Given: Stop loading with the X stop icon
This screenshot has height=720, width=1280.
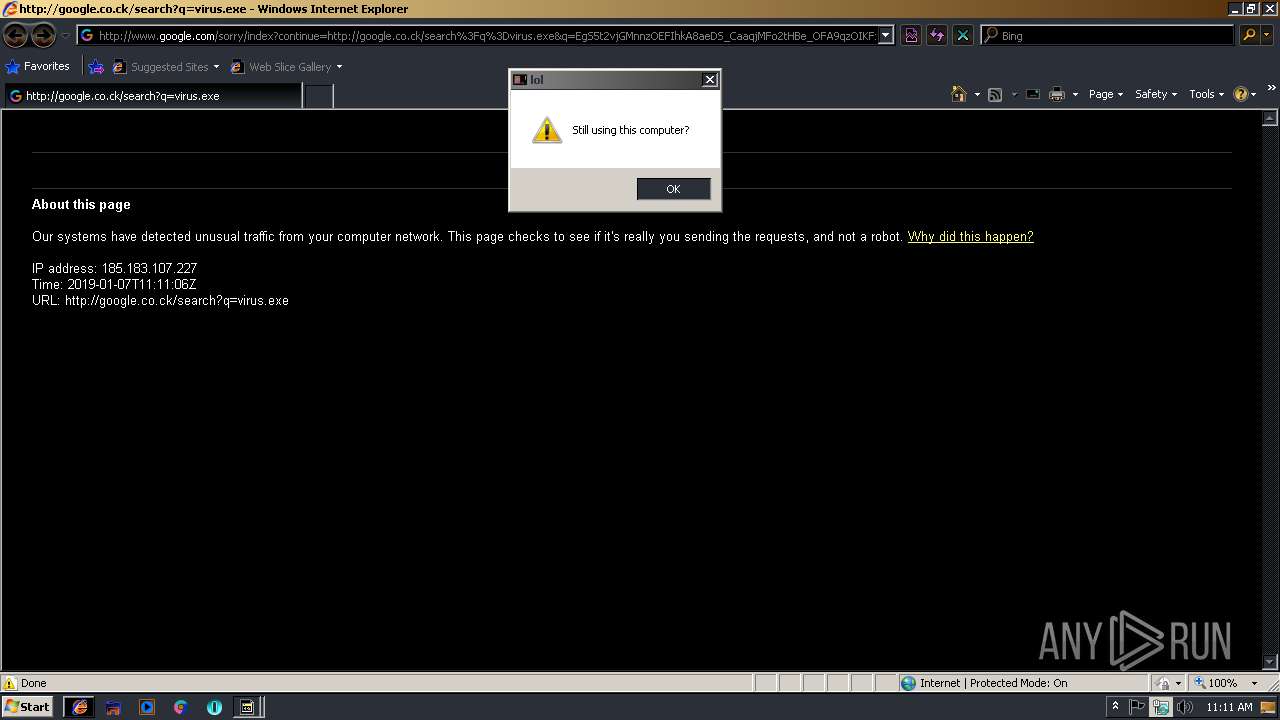Looking at the screenshot, I should pyautogui.click(x=963, y=35).
